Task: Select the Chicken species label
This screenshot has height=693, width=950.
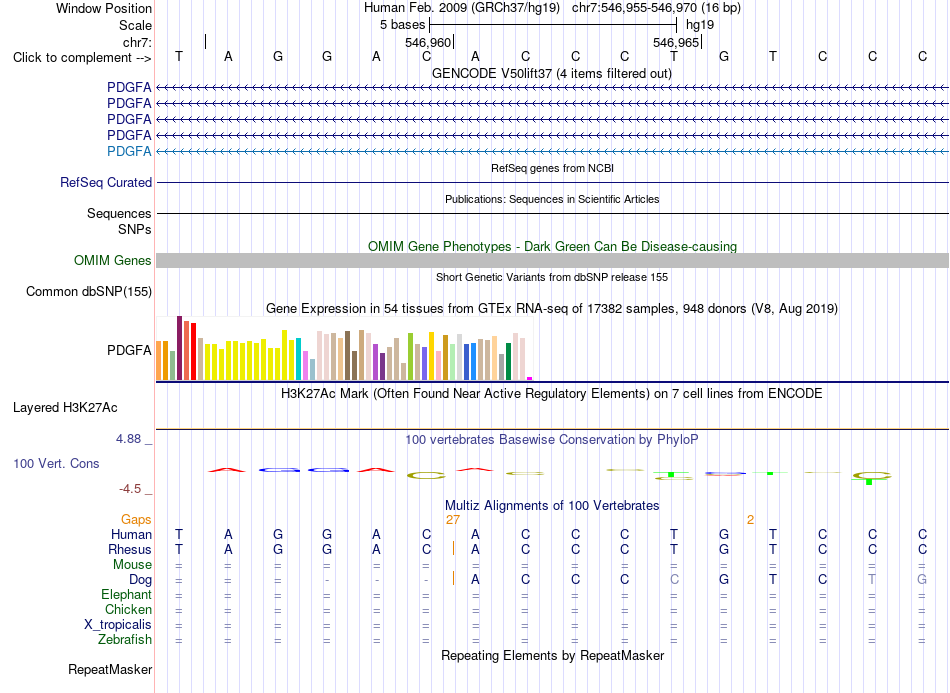Action: (x=128, y=609)
